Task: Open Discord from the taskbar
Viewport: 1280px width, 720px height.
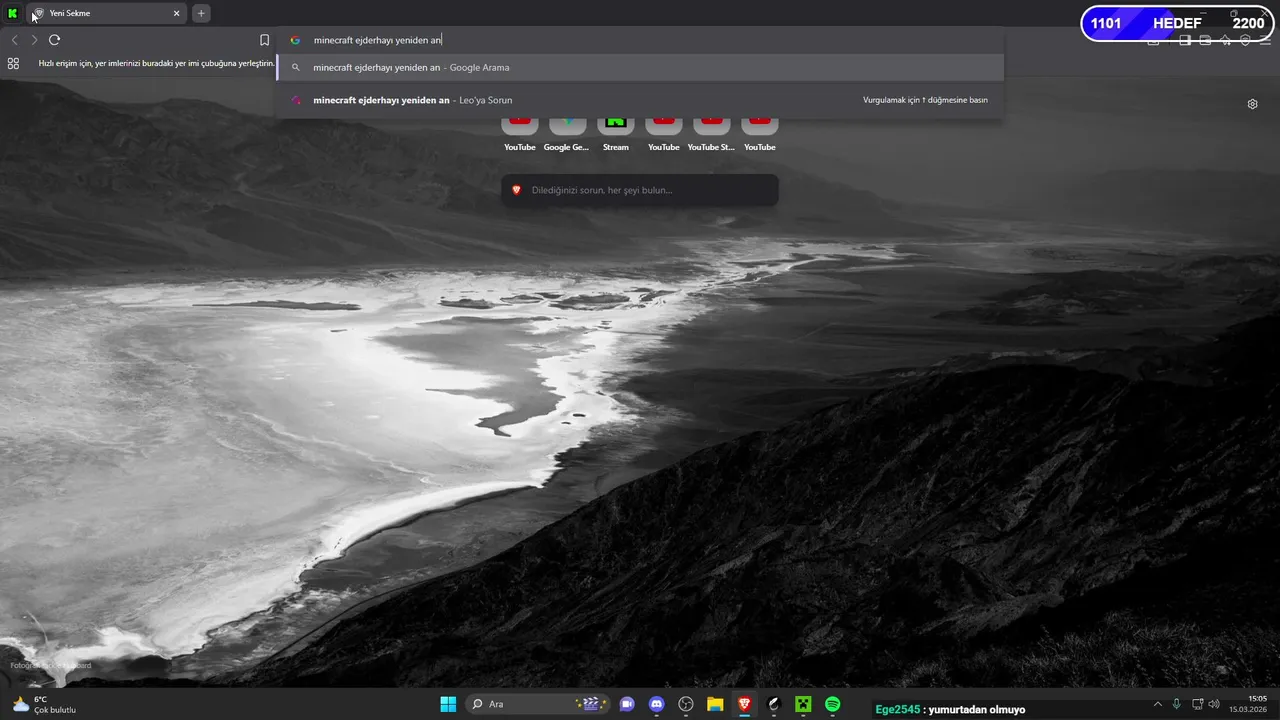Action: 656,704
